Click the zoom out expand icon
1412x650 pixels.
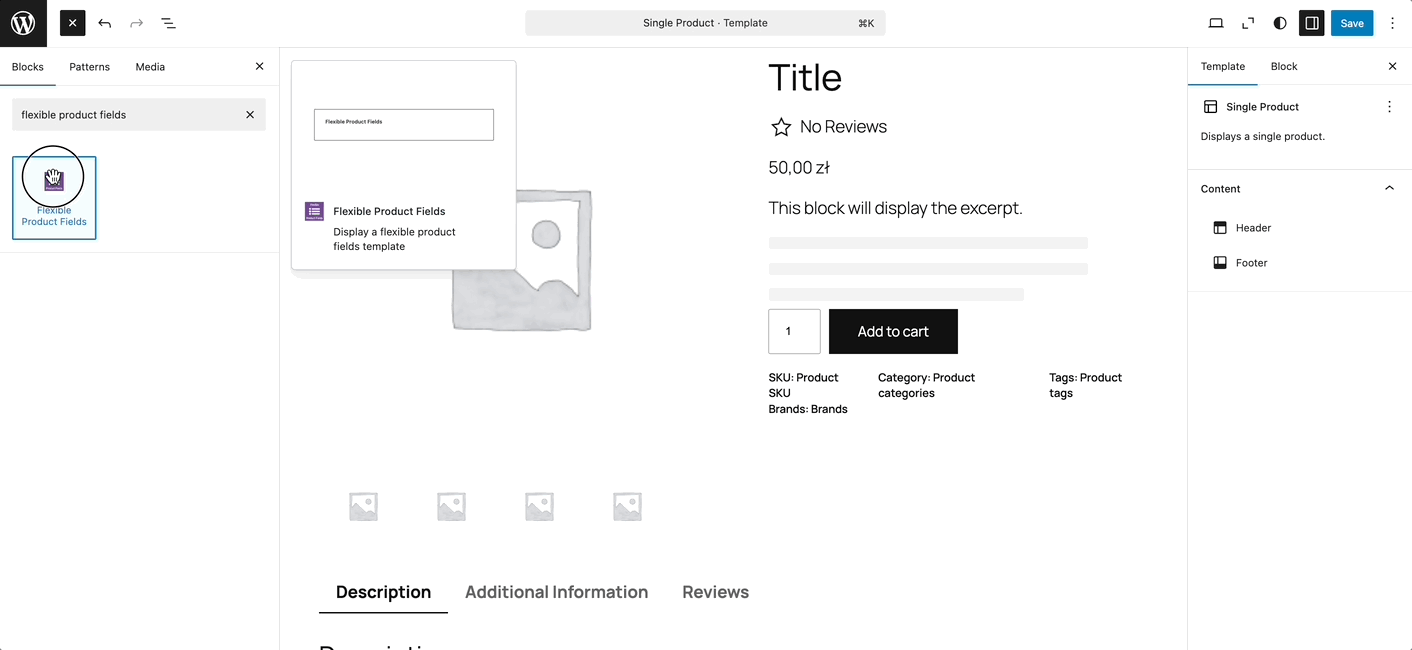point(1248,23)
